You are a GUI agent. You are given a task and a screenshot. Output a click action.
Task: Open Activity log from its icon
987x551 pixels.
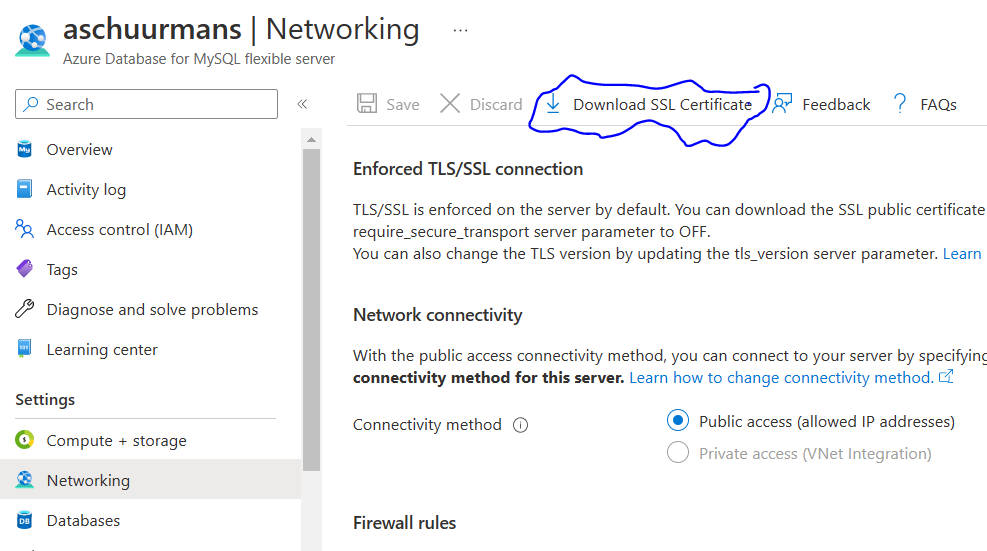point(25,189)
